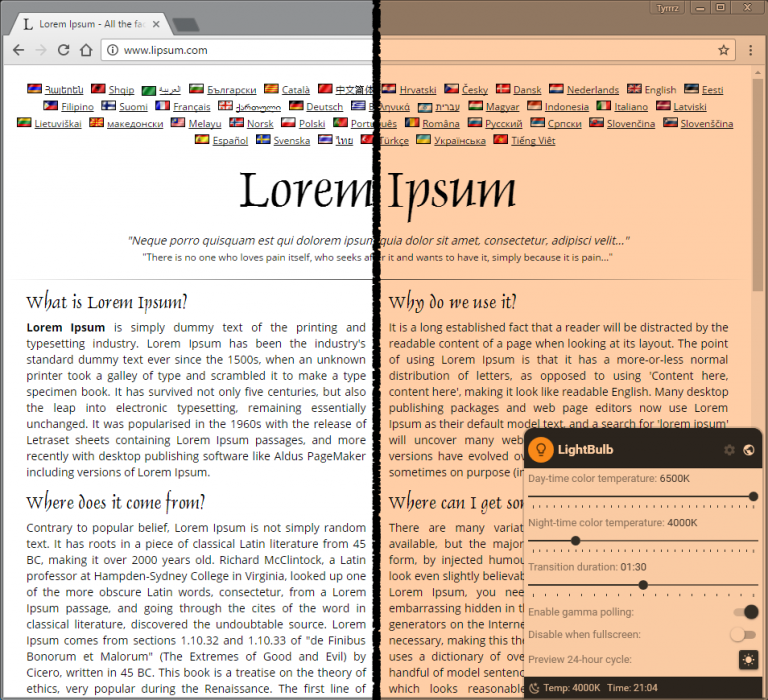Viewport: 768px width, 700px height.
Task: Adjust the Night-time color temperature slider
Action: [x=643, y=541]
